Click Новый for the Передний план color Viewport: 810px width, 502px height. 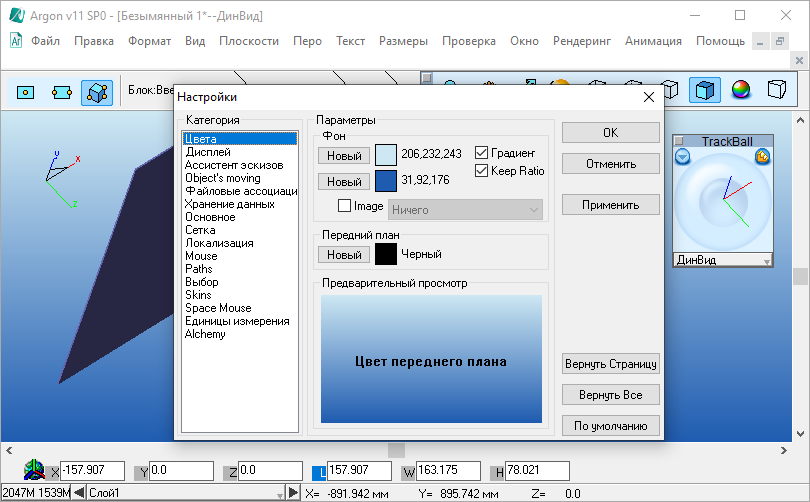pyautogui.click(x=344, y=255)
